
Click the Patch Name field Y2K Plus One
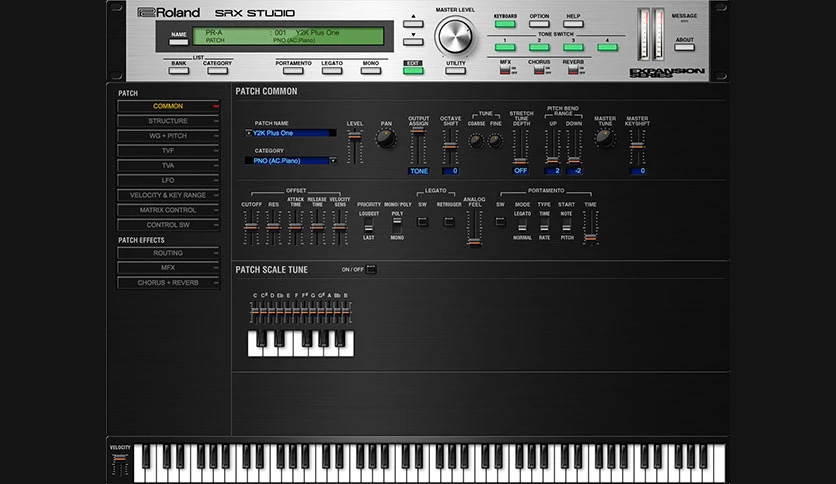[291, 133]
